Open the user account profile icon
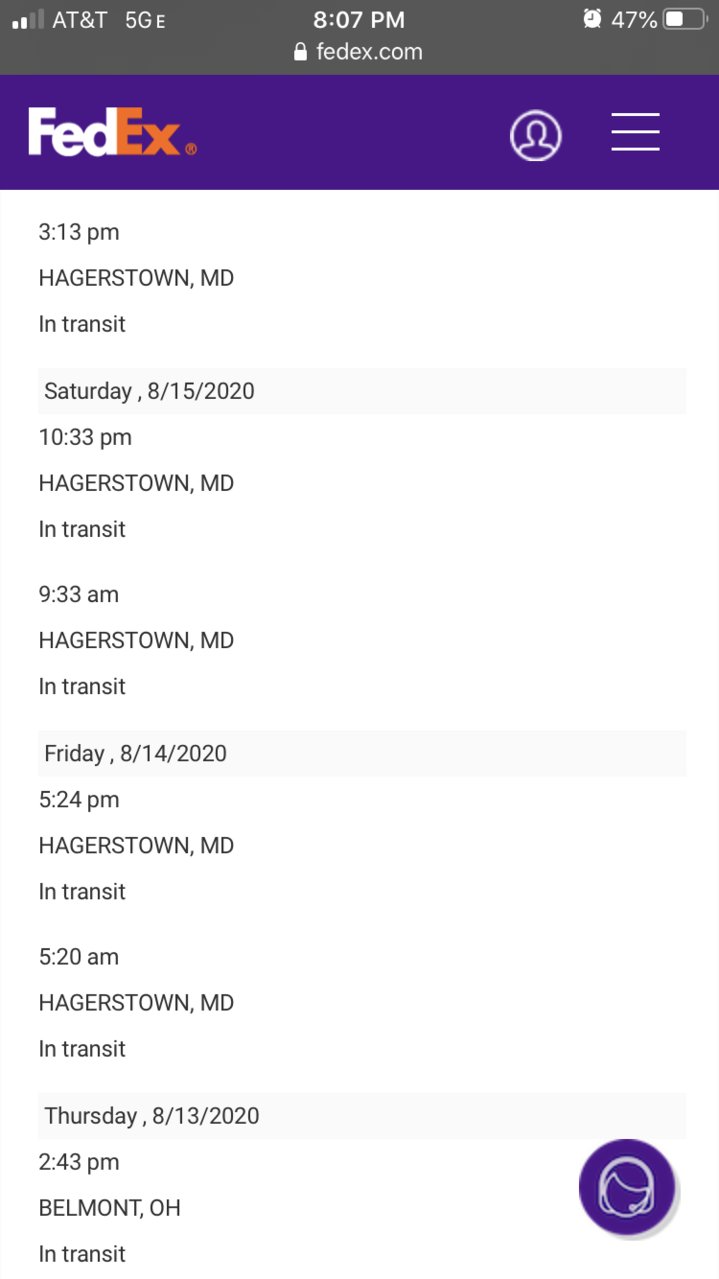This screenshot has width=719, height=1279. [x=536, y=135]
